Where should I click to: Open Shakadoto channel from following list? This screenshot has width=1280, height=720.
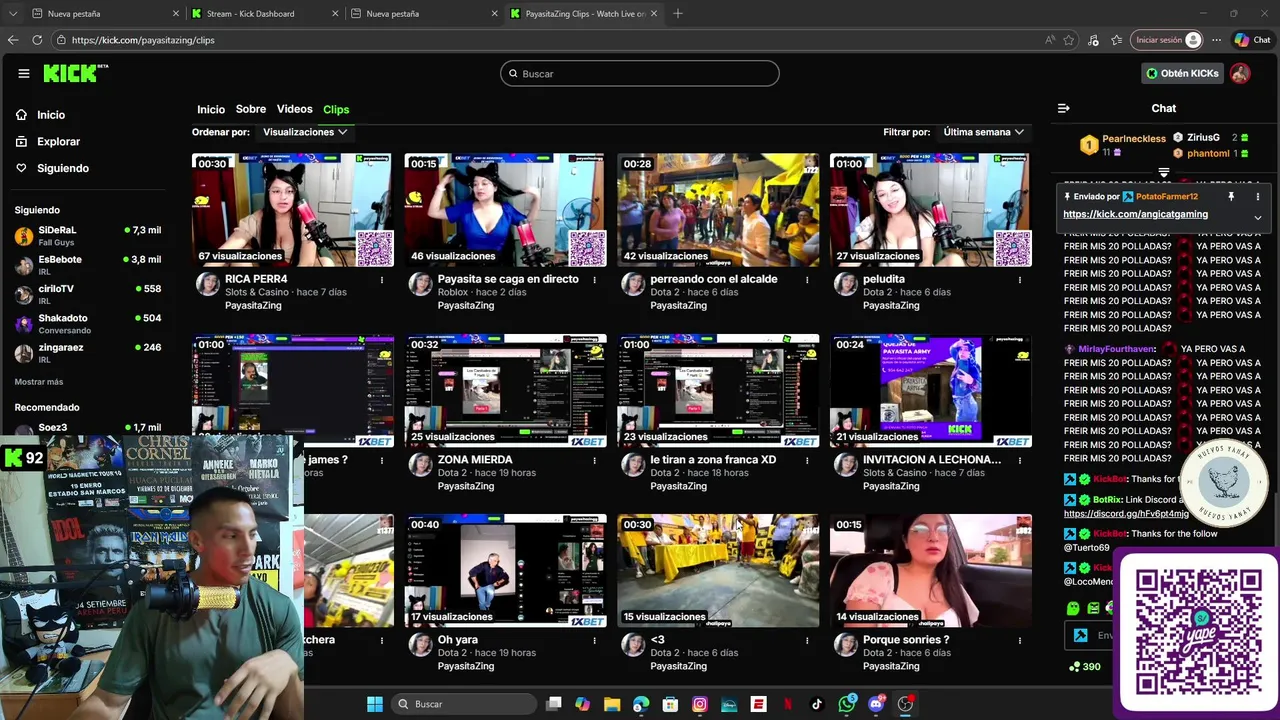tap(88, 324)
